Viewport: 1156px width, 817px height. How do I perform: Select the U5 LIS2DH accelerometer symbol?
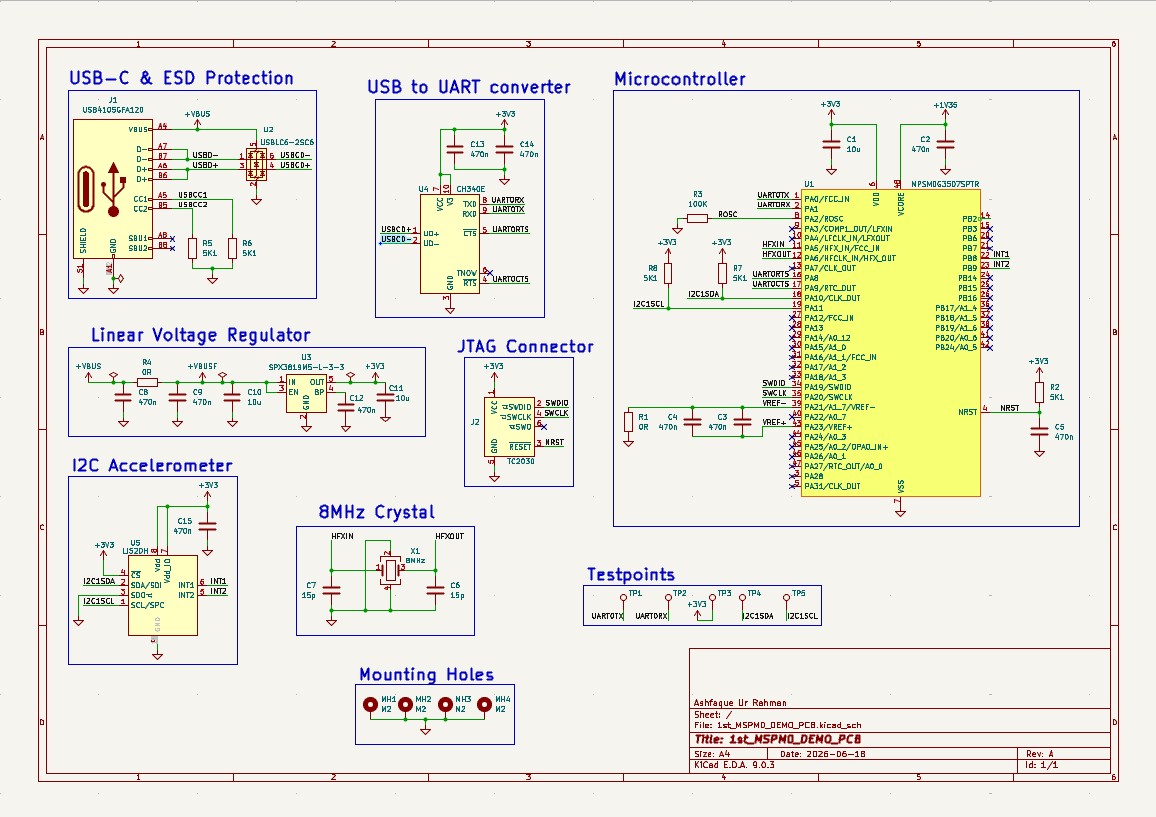point(163,595)
